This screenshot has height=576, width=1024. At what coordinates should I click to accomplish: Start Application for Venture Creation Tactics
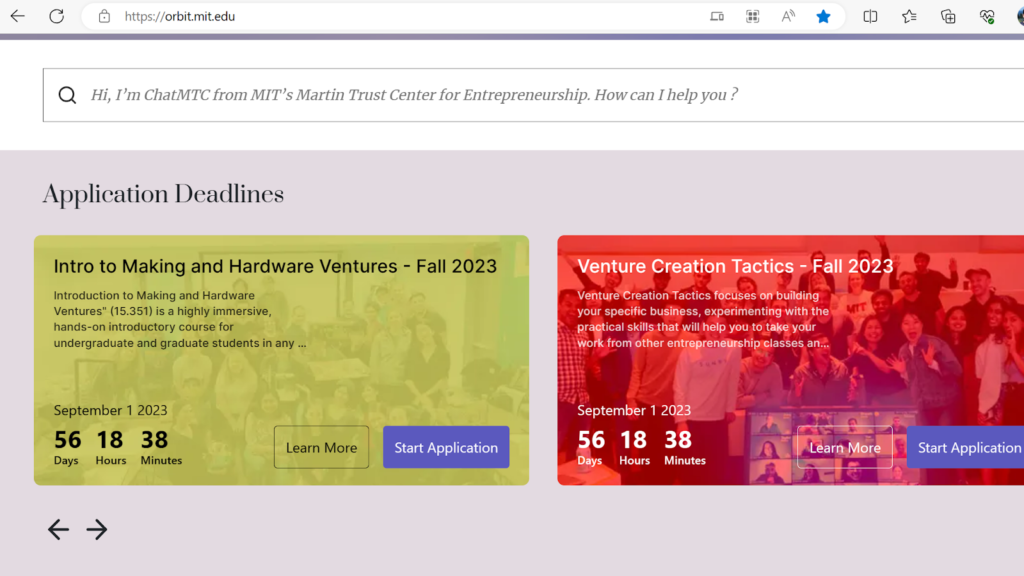(x=968, y=447)
